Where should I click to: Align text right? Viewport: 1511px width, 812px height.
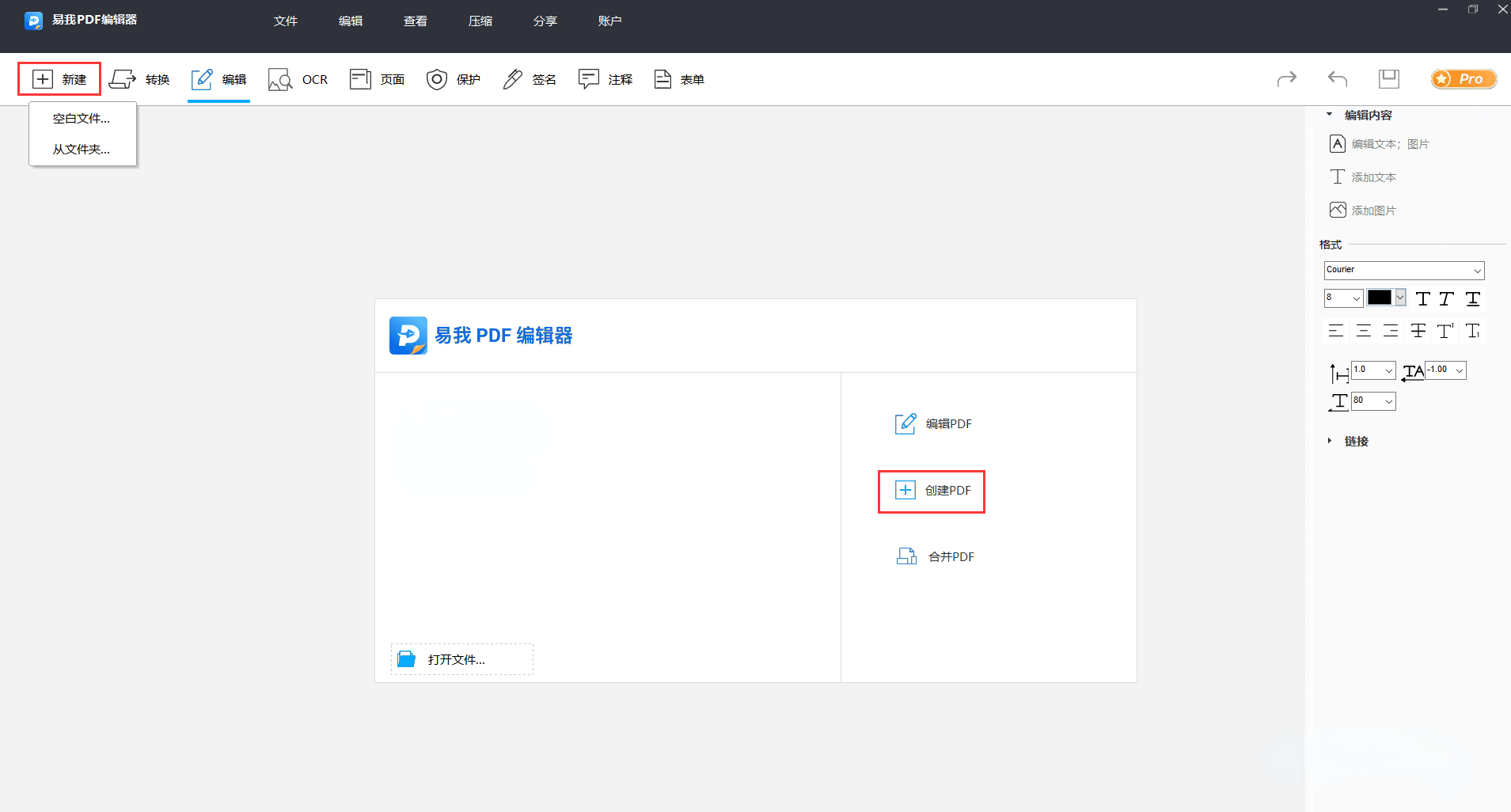click(1391, 331)
